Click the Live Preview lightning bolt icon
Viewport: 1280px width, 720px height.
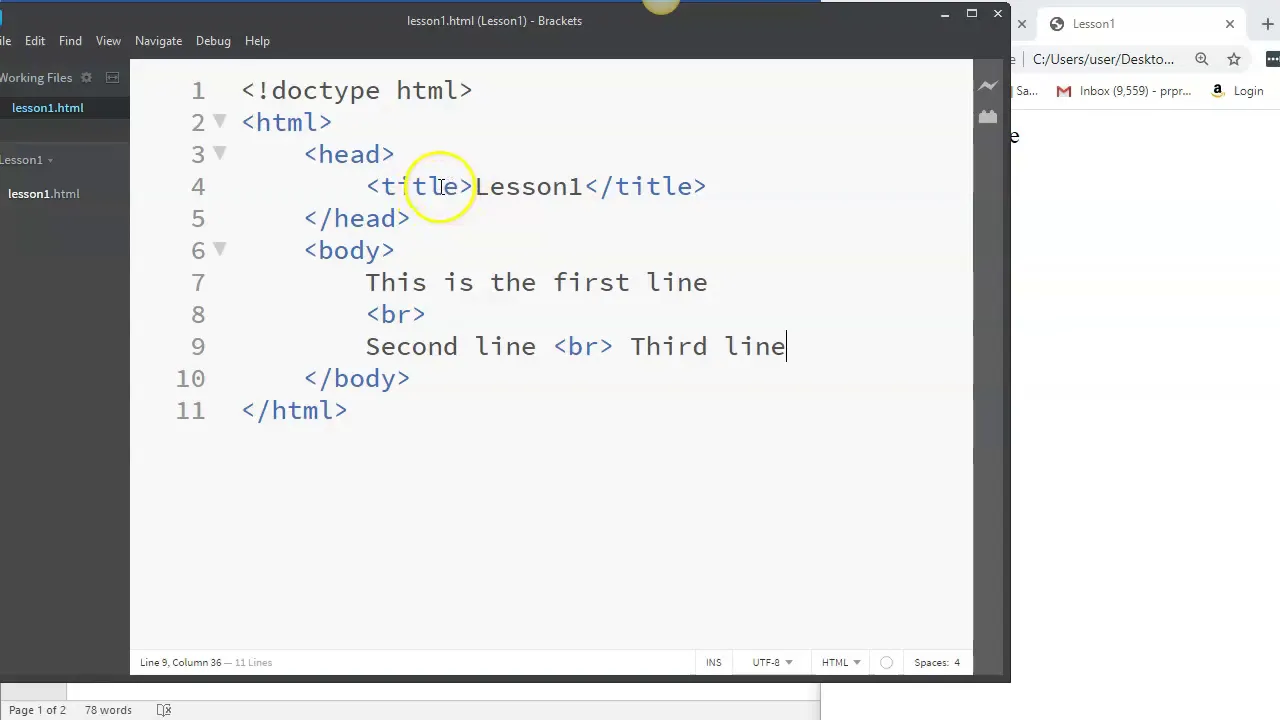[988, 86]
